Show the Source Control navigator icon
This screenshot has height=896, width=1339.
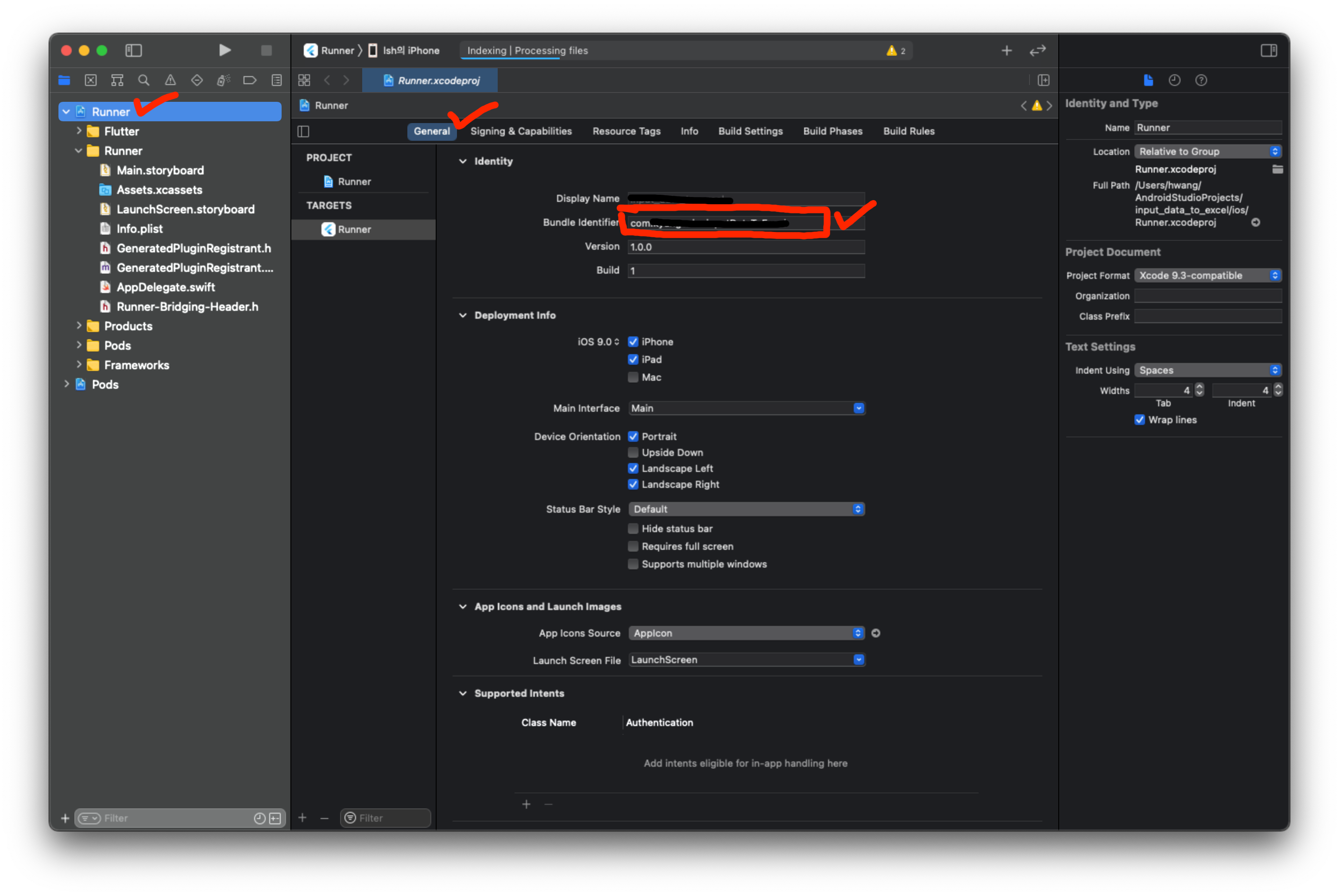click(x=91, y=80)
